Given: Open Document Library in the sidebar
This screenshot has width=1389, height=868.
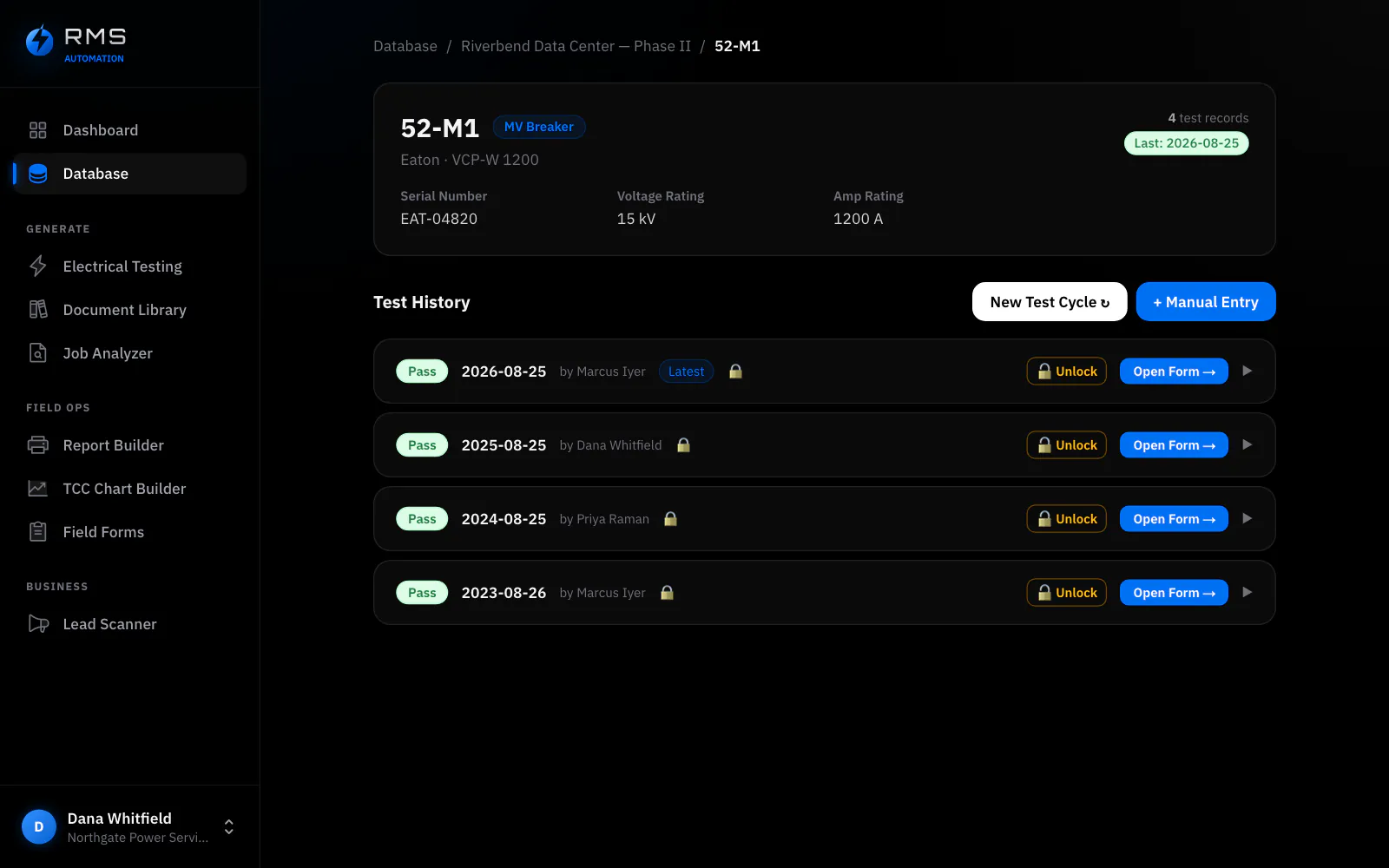Looking at the screenshot, I should tap(129, 310).
